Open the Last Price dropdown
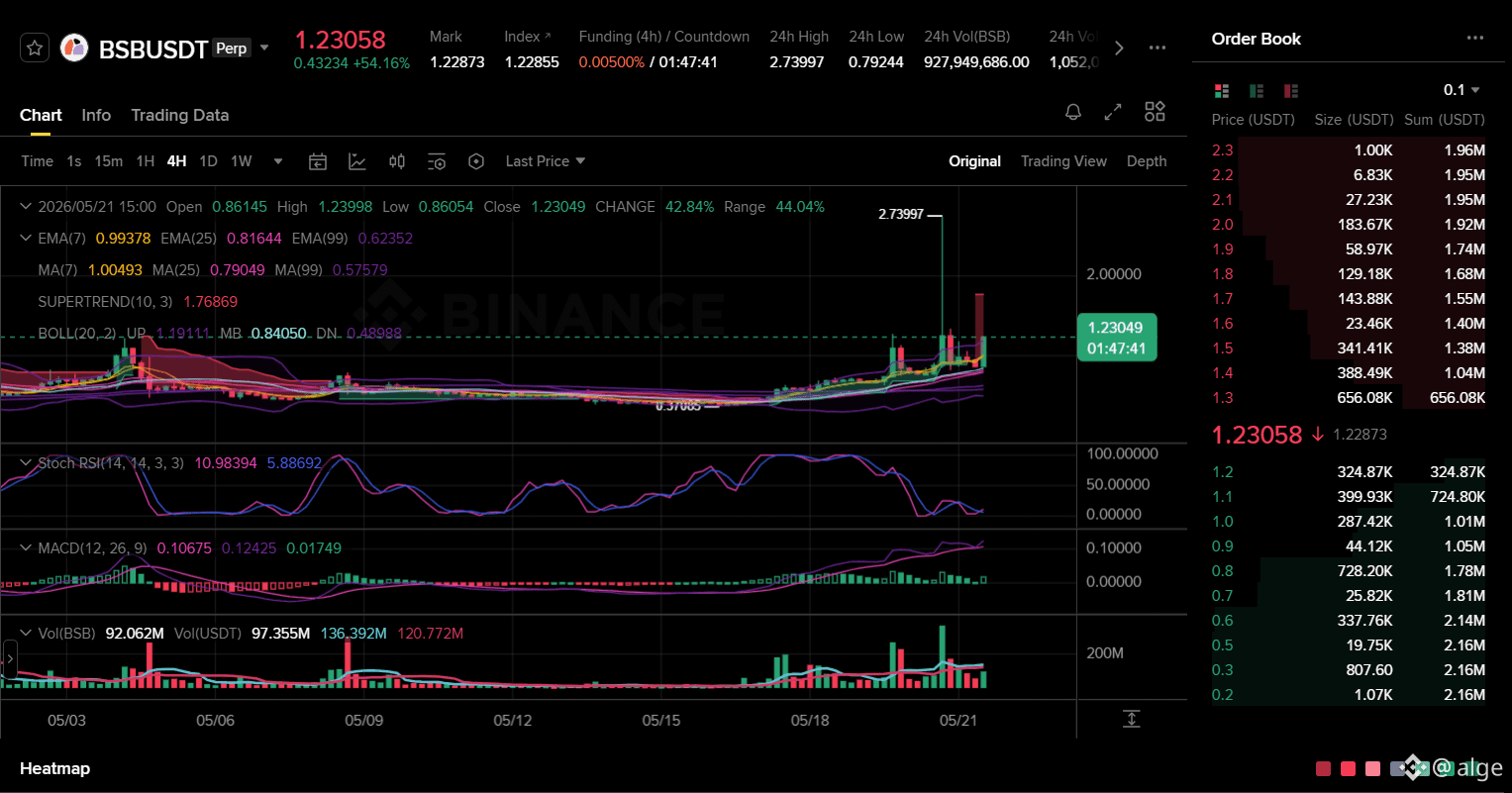 click(545, 161)
